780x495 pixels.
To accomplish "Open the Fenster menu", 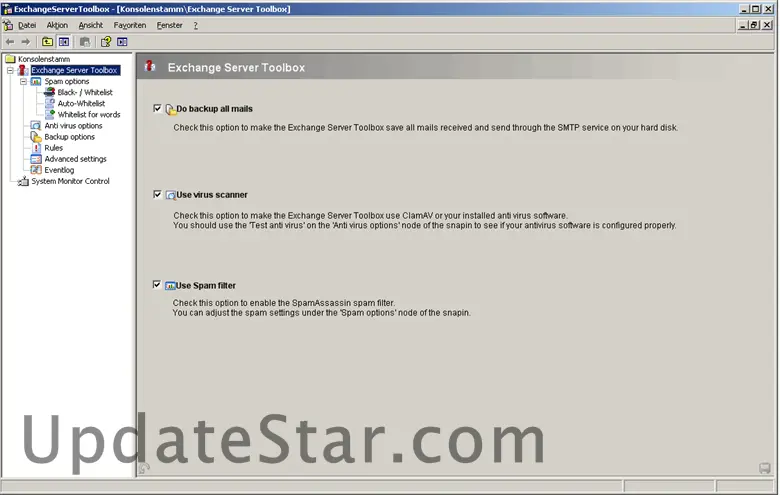I will (170, 25).
